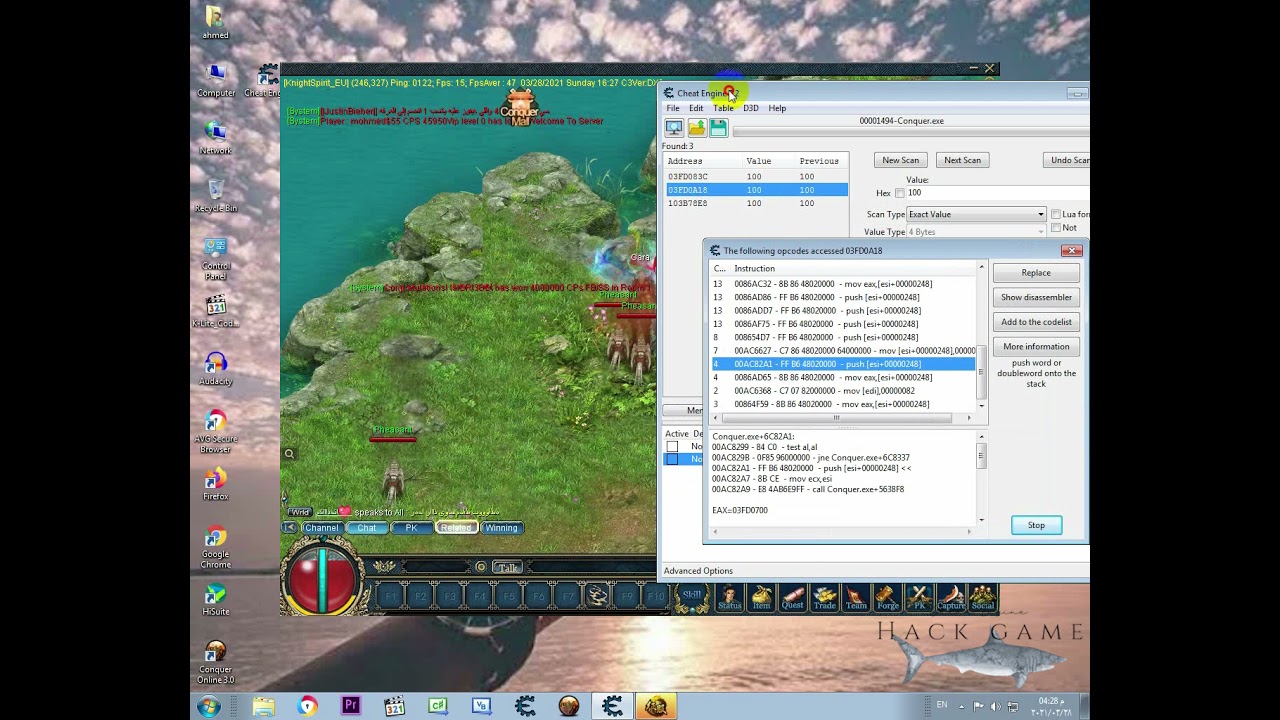The height and width of the screenshot is (720, 1280).
Task: Open the D3D menu
Action: coord(750,108)
